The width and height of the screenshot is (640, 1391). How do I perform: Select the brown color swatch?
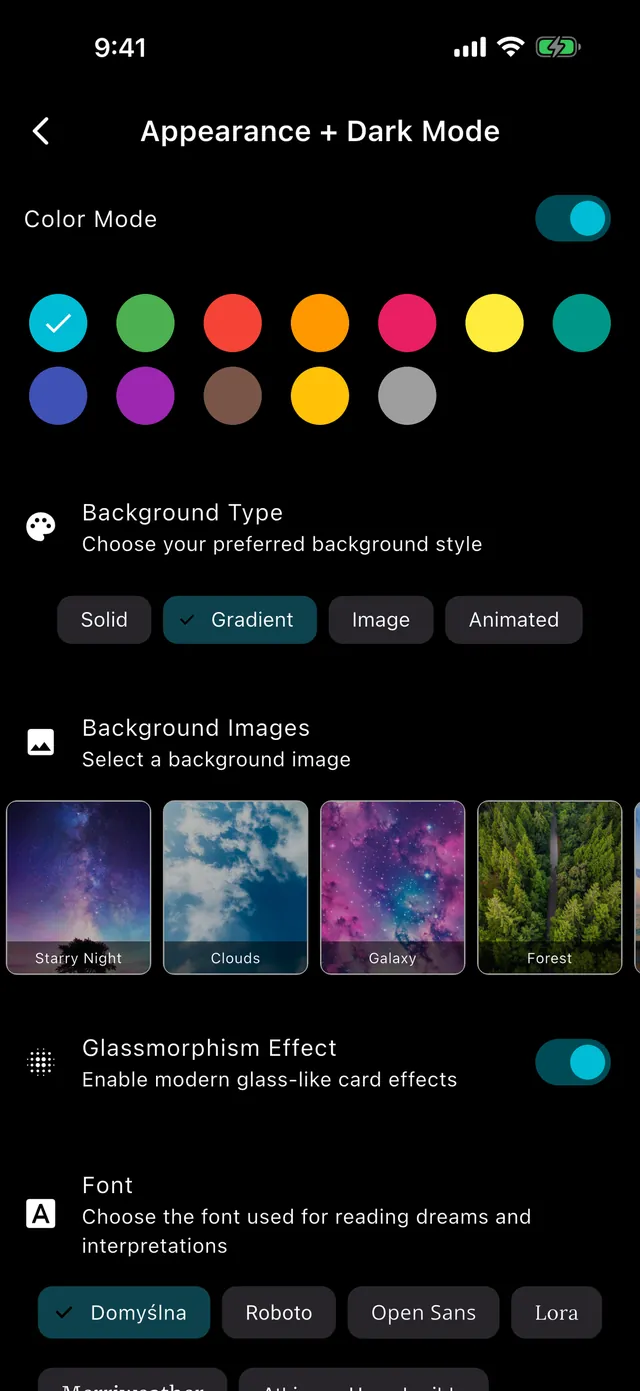click(x=233, y=396)
